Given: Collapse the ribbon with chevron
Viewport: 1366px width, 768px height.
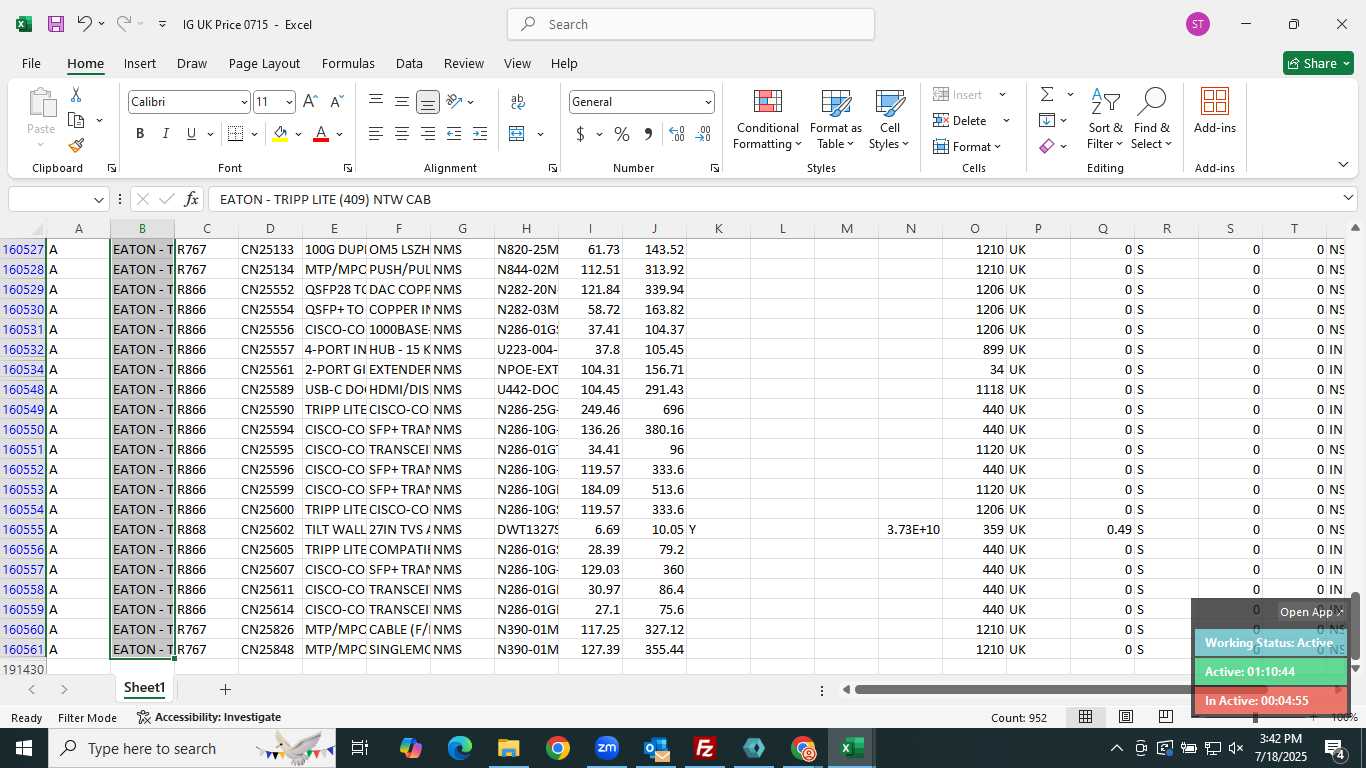Looking at the screenshot, I should 1343,165.
